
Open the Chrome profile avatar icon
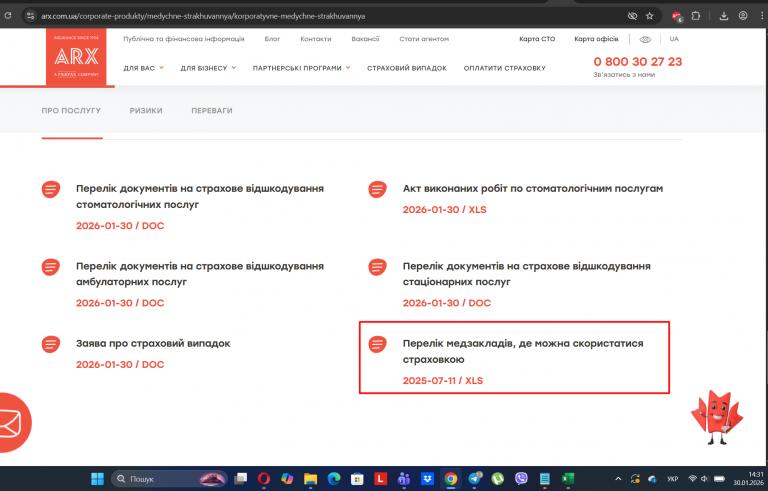[743, 16]
